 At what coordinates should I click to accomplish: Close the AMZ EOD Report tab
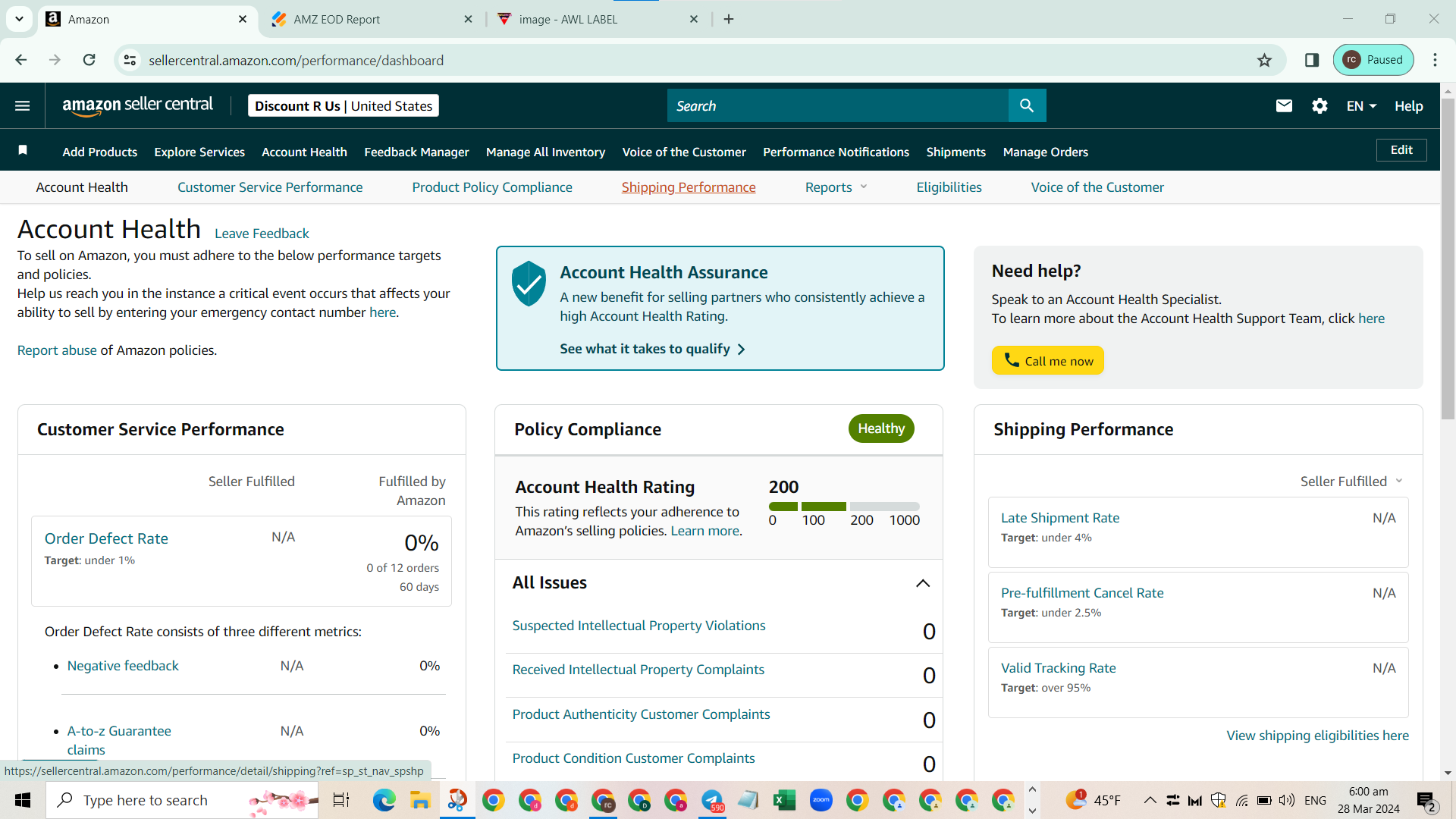click(x=468, y=19)
